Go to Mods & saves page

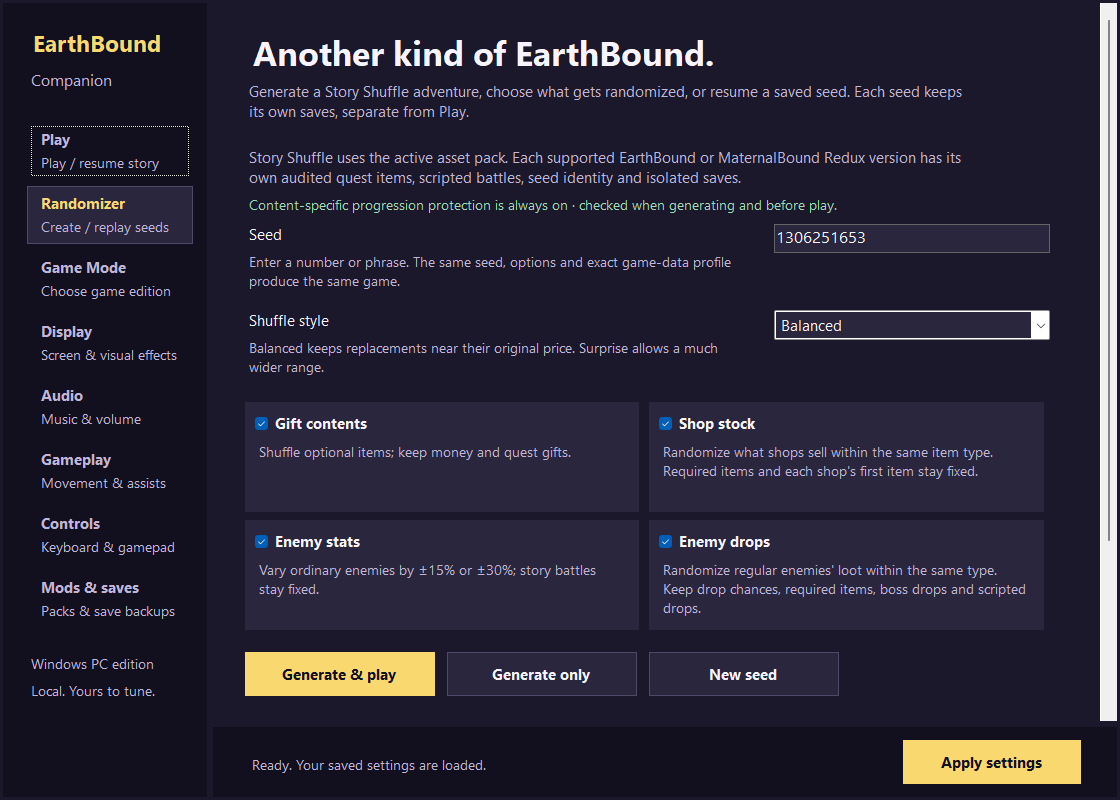(110, 599)
